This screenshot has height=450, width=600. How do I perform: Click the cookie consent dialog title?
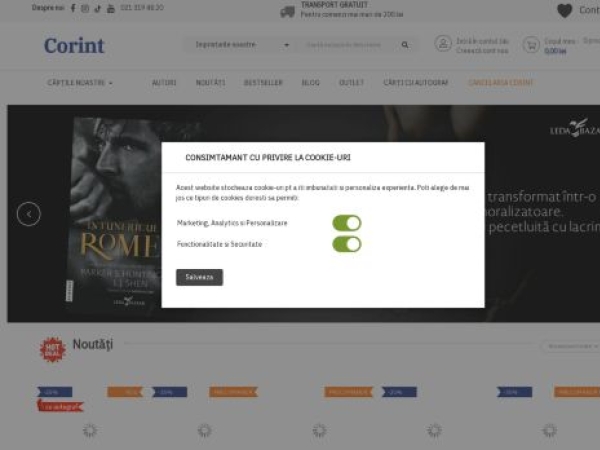(x=268, y=158)
